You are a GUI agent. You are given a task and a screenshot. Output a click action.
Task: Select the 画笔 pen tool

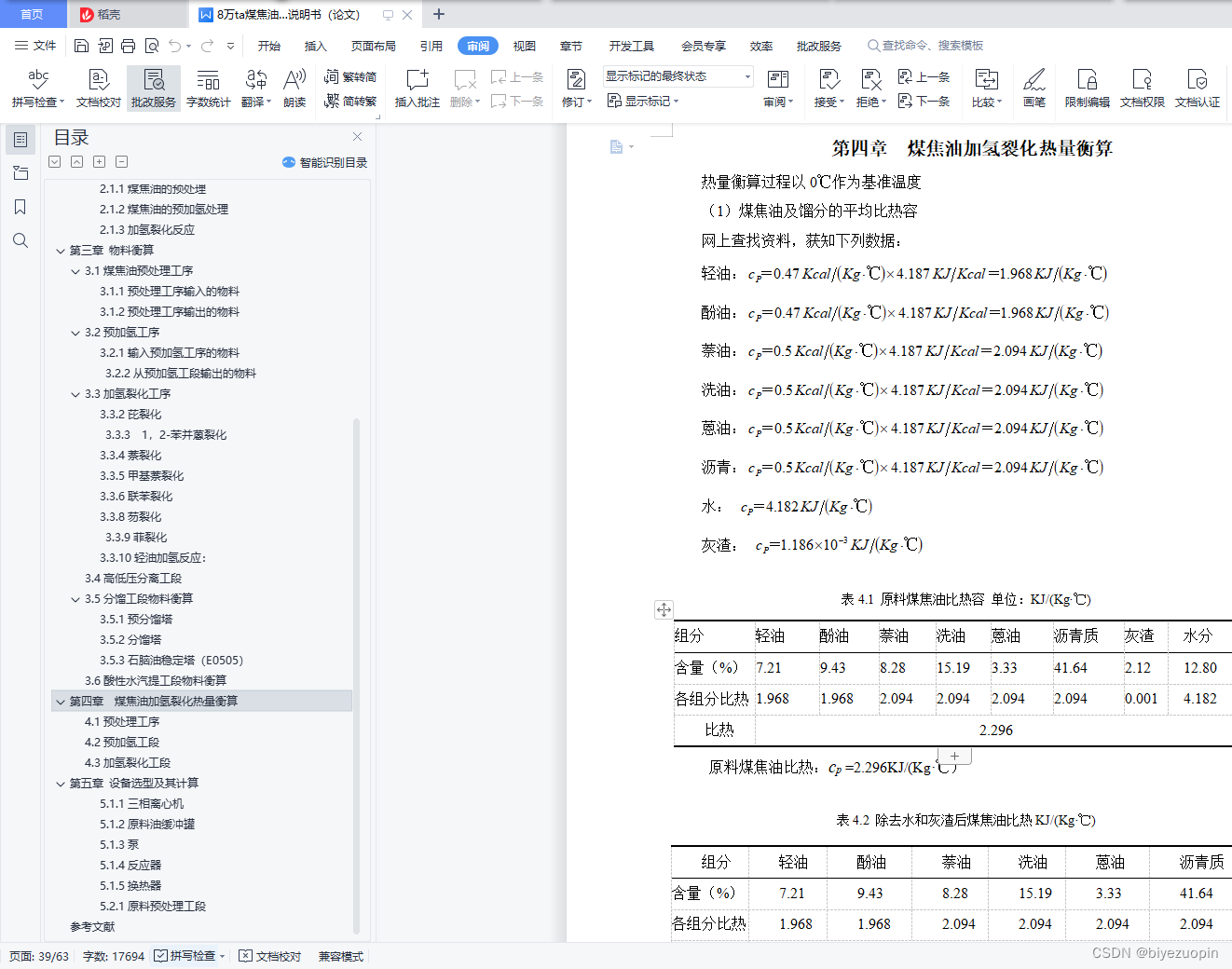pyautogui.click(x=1034, y=89)
